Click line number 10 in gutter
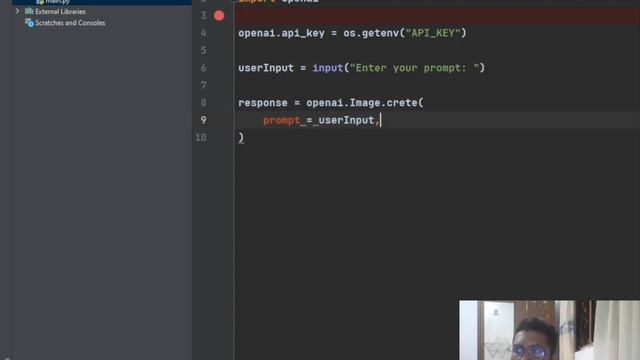 click(201, 138)
